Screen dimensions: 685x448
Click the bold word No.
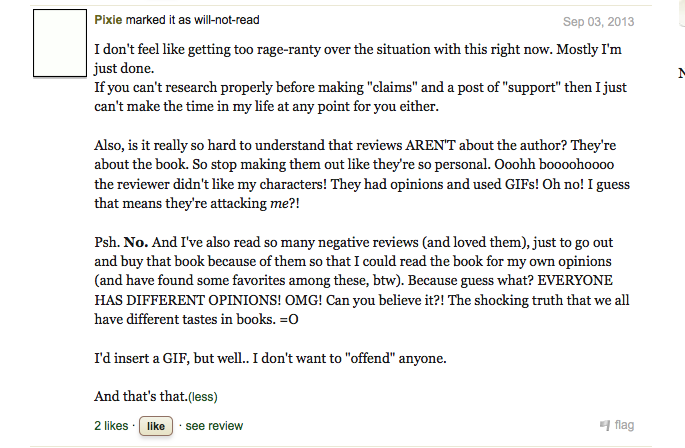136,242
